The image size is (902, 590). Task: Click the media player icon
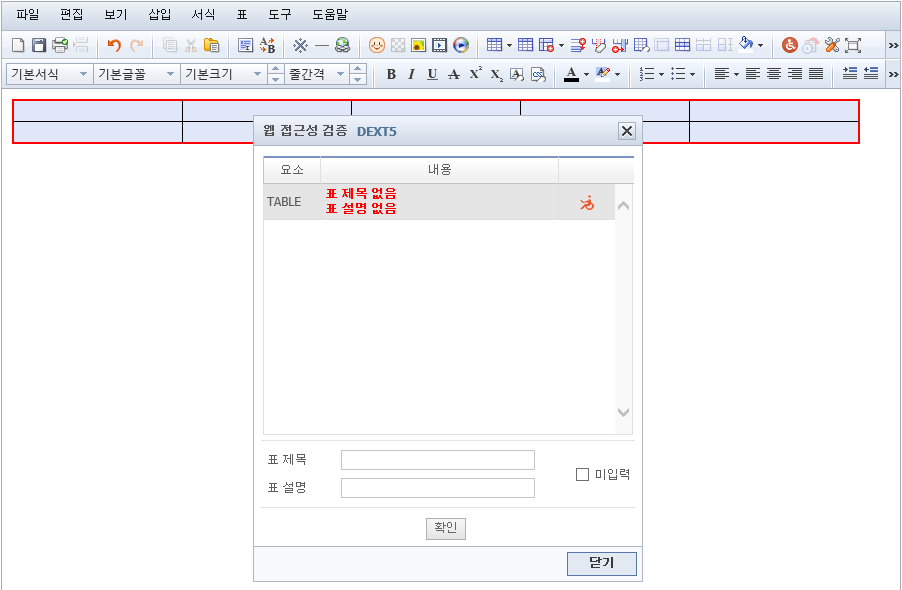click(461, 45)
